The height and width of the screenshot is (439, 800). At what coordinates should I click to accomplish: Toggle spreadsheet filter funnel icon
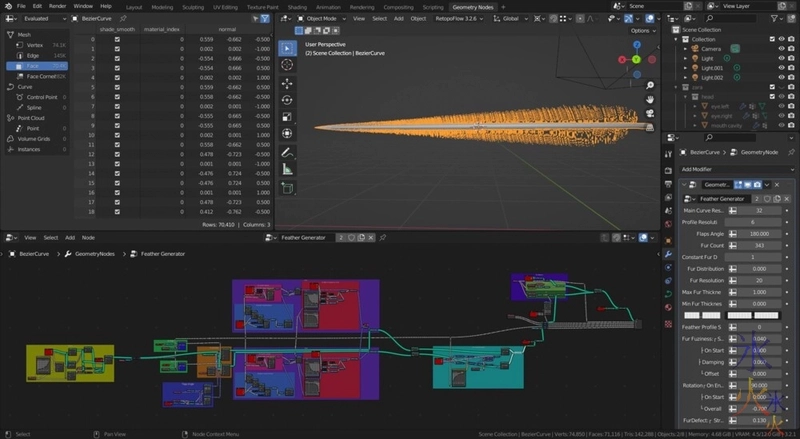267,18
